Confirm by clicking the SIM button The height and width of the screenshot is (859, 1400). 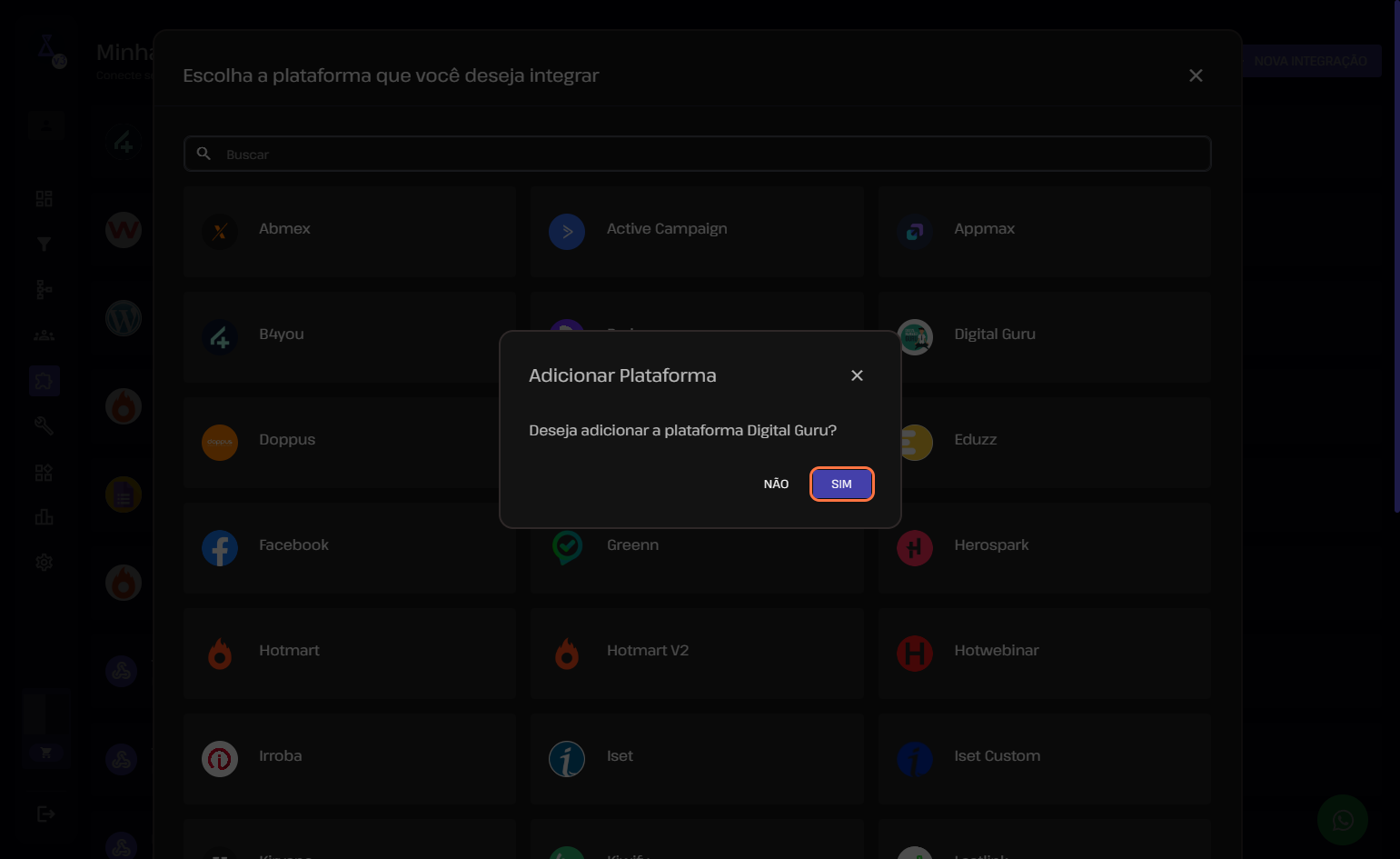click(x=841, y=484)
